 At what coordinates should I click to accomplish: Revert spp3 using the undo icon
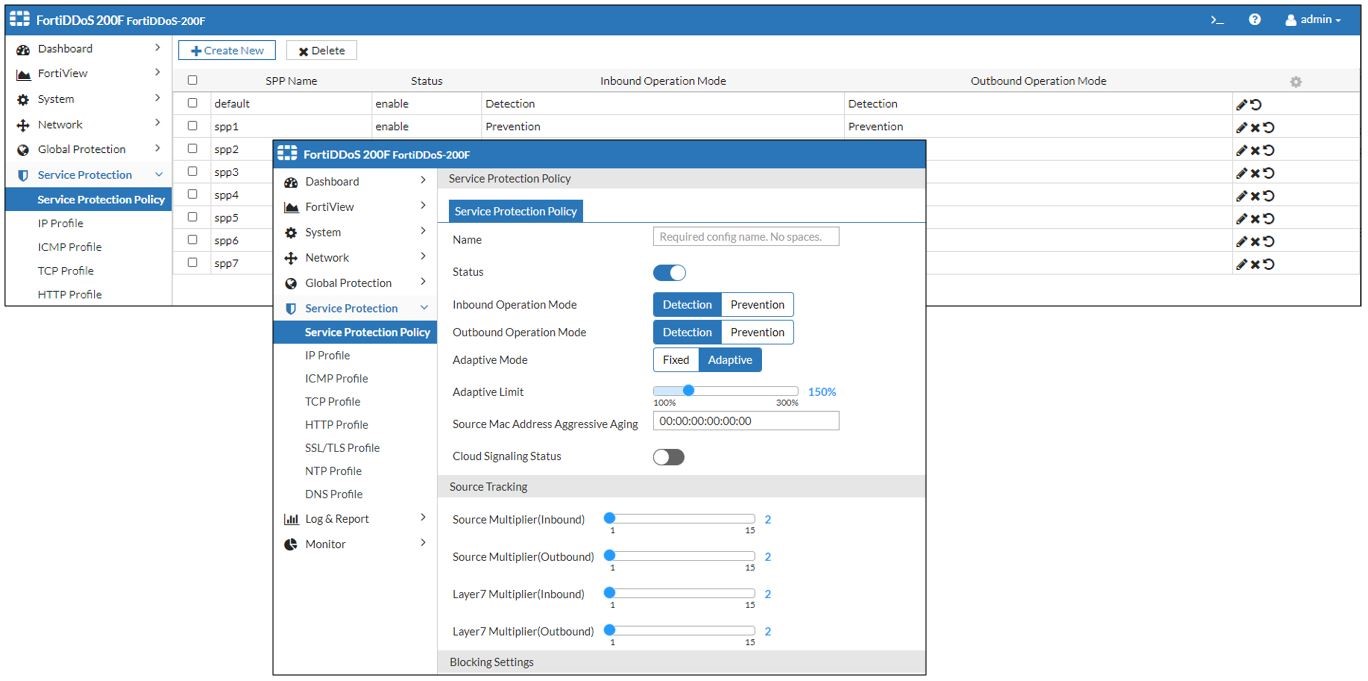[x=1269, y=172]
